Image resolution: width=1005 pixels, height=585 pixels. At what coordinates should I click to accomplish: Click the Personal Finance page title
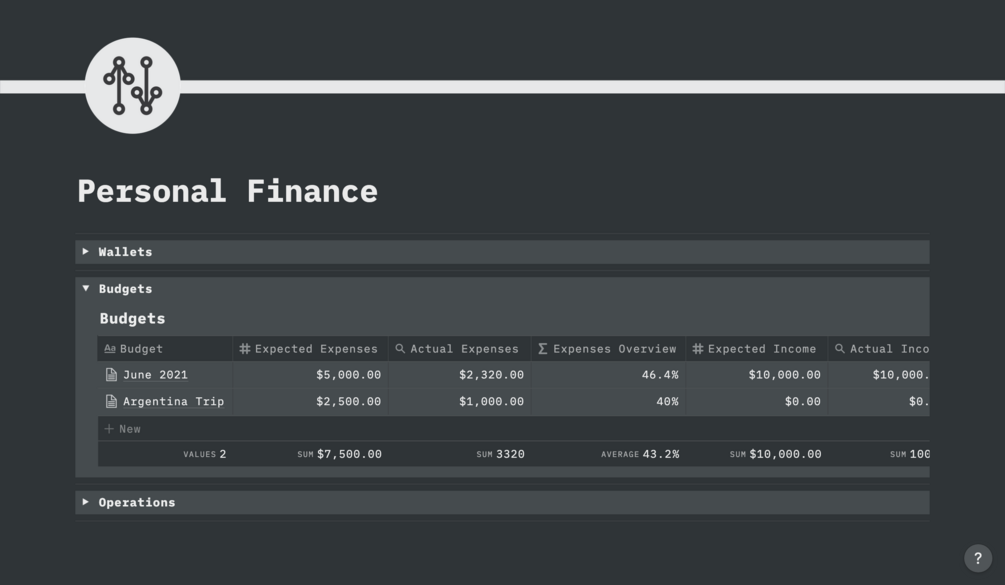point(228,191)
